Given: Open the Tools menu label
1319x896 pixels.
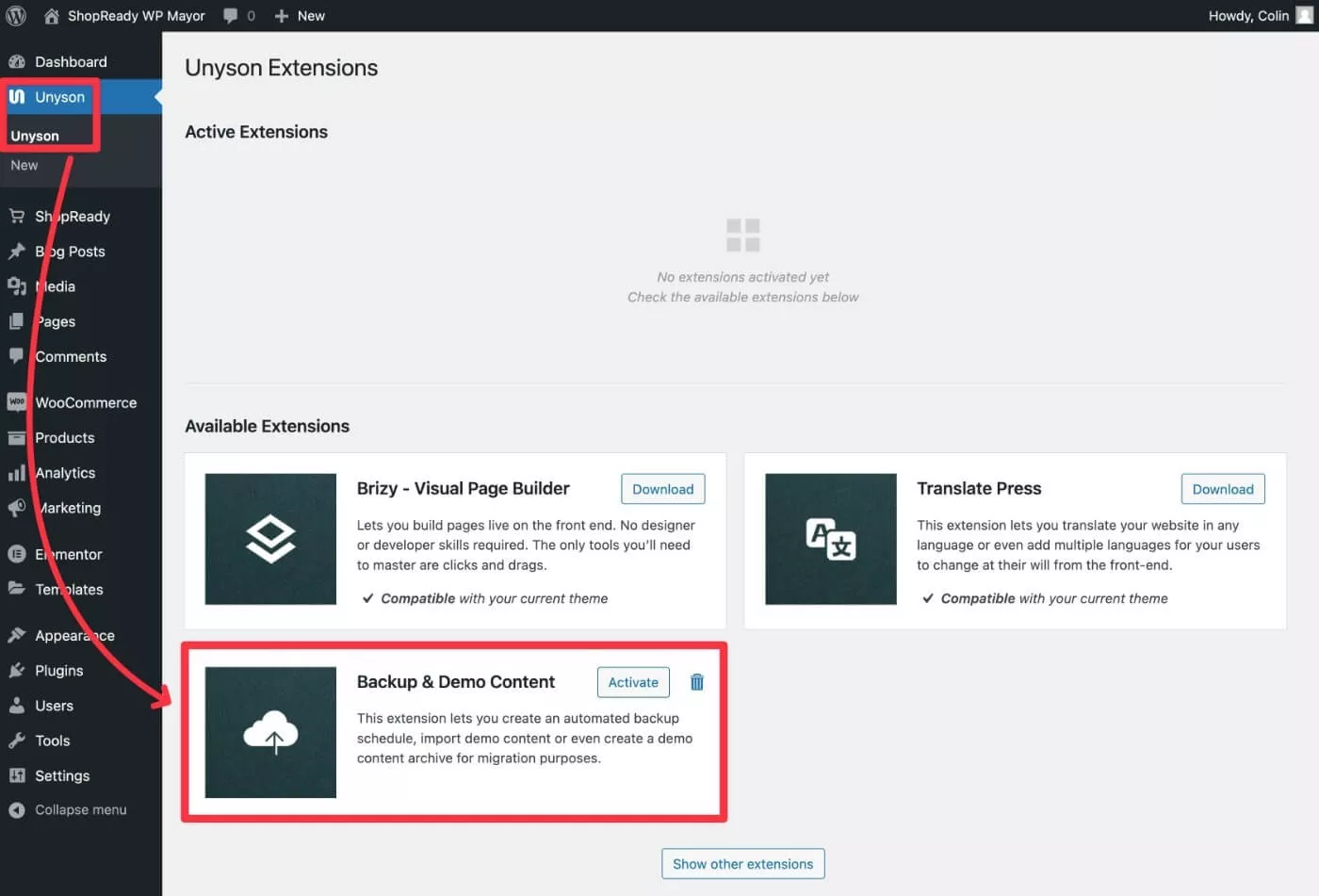Looking at the screenshot, I should 53,741.
